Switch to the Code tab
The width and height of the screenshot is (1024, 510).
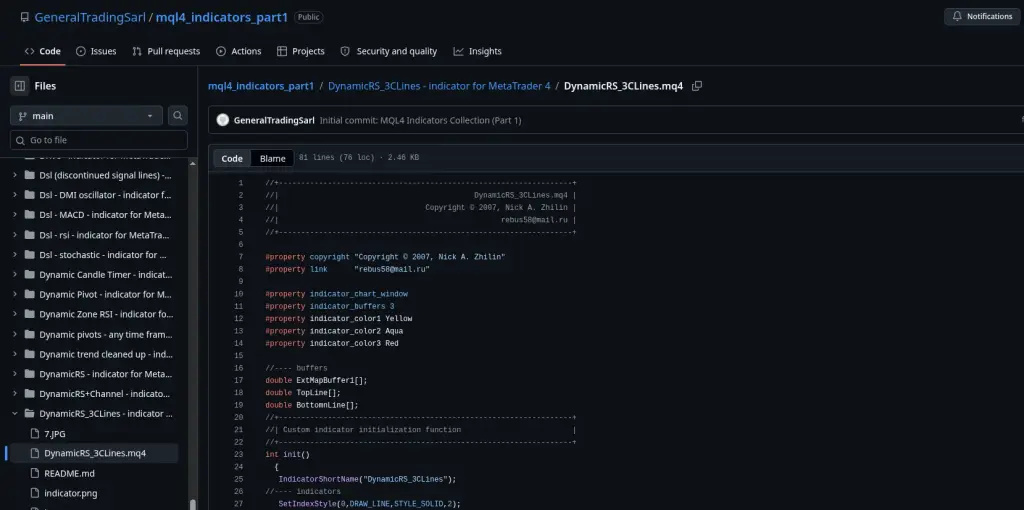(42, 51)
